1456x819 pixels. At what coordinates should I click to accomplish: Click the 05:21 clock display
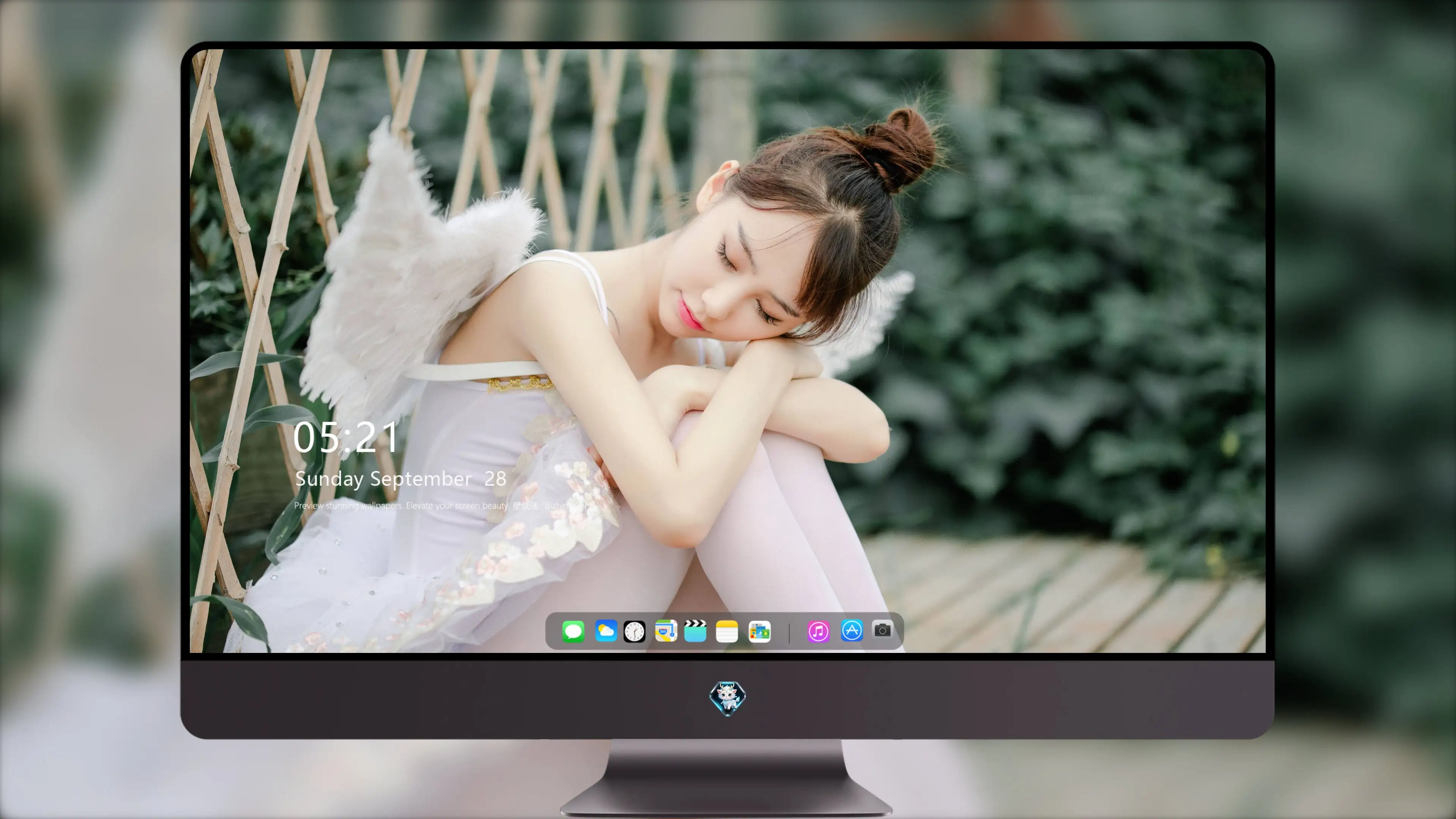[345, 437]
